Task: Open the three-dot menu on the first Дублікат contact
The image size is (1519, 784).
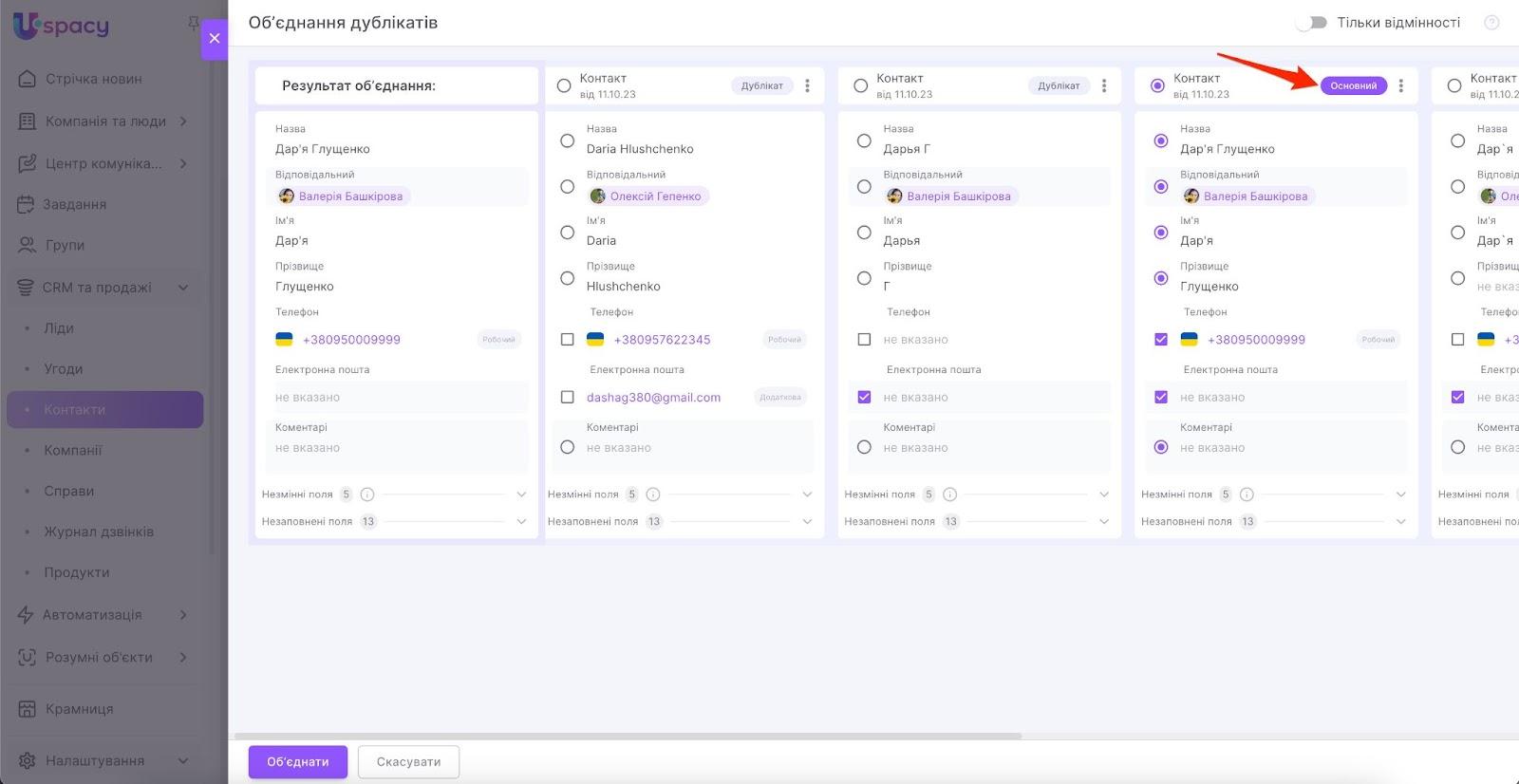Action: click(807, 86)
